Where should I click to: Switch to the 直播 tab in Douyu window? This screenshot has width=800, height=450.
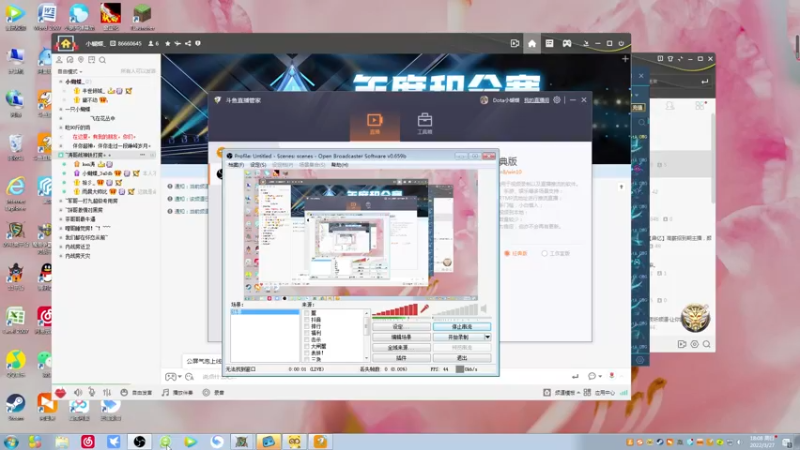pos(374,123)
